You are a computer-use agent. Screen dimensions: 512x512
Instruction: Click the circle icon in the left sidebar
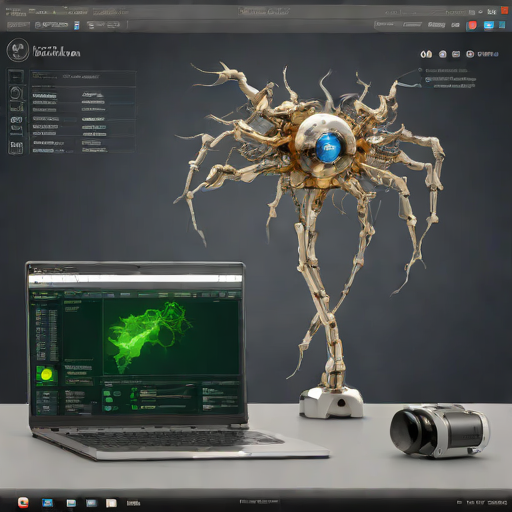[x=16, y=93]
